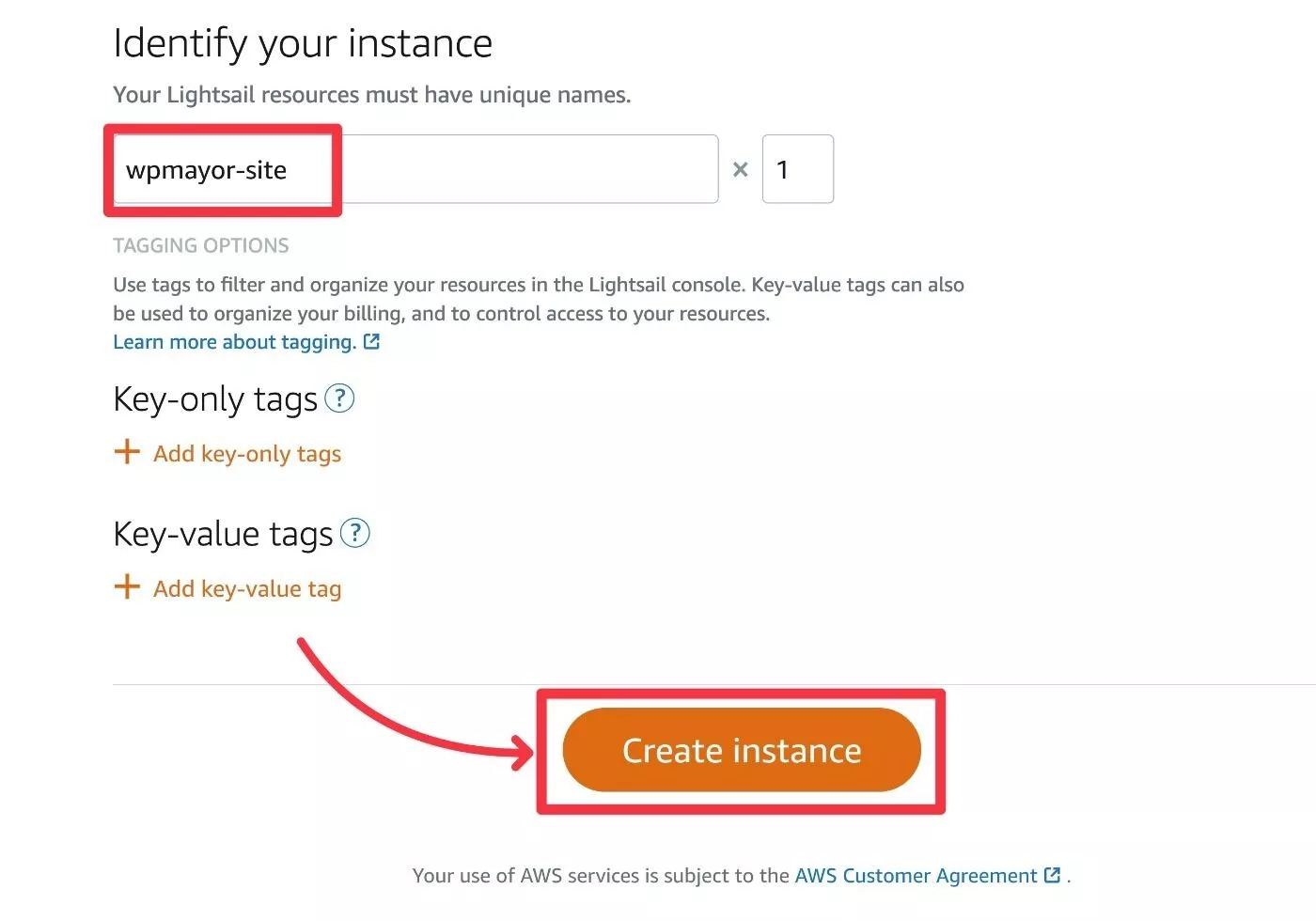Click external link icon beside AWS Customer Agreement
1316x921 pixels.
[1053, 875]
